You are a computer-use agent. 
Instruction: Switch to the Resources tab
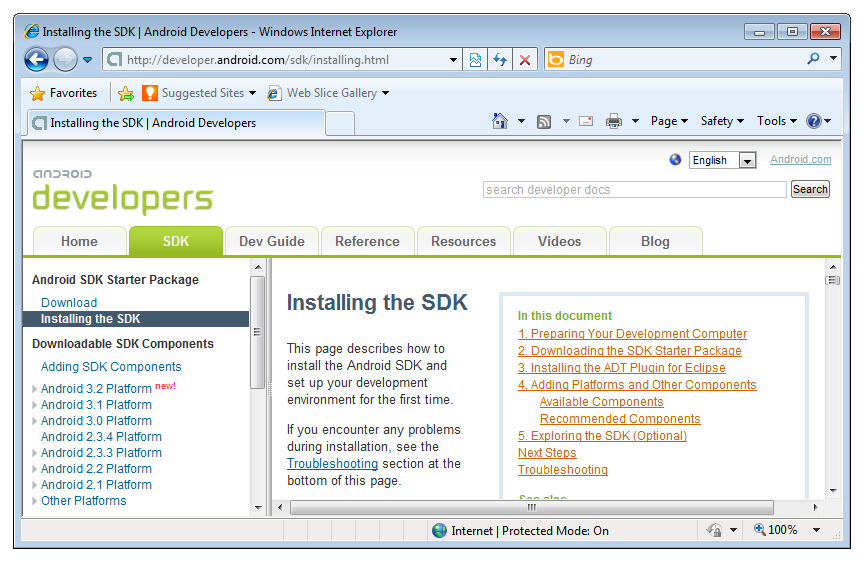pos(463,241)
